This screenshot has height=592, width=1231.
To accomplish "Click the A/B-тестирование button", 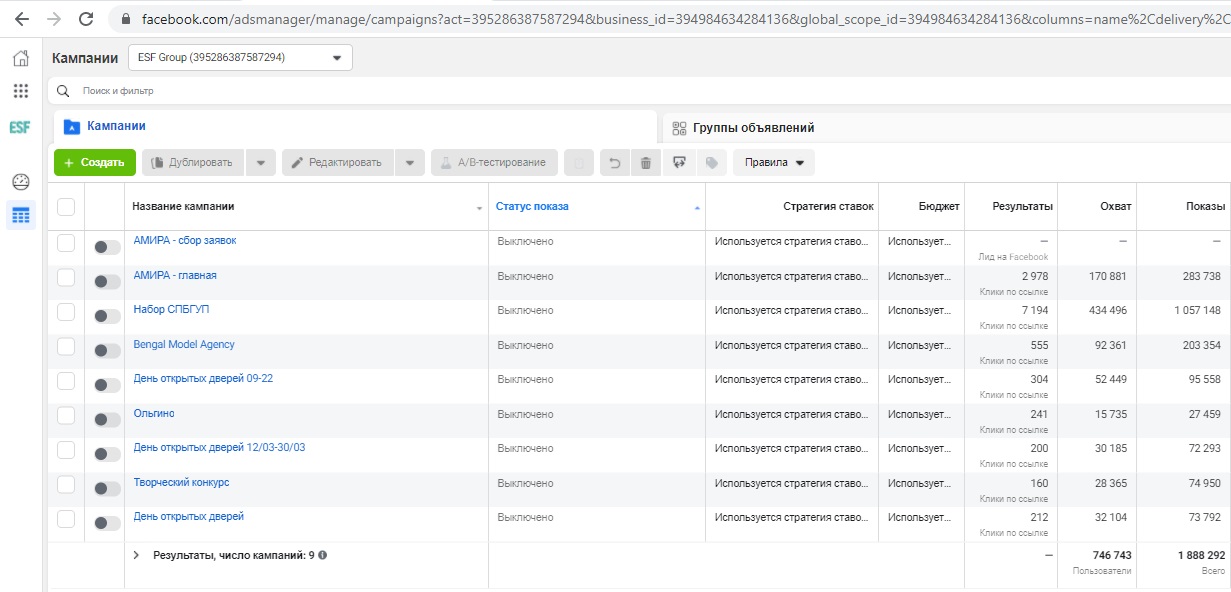I will pyautogui.click(x=494, y=163).
